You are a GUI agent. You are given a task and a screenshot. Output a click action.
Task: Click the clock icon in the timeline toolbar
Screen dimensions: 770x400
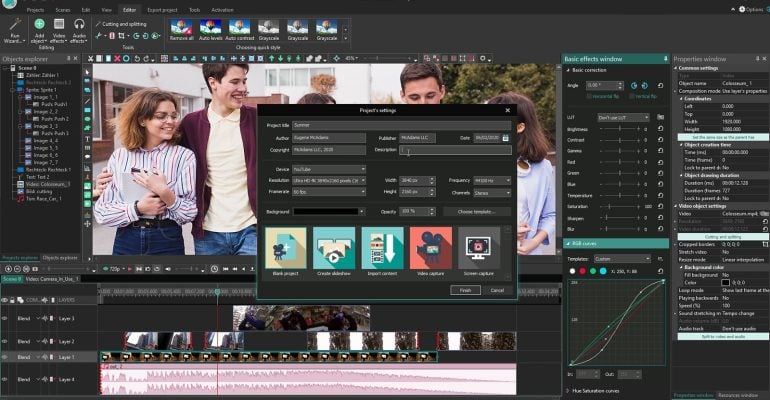214,269
